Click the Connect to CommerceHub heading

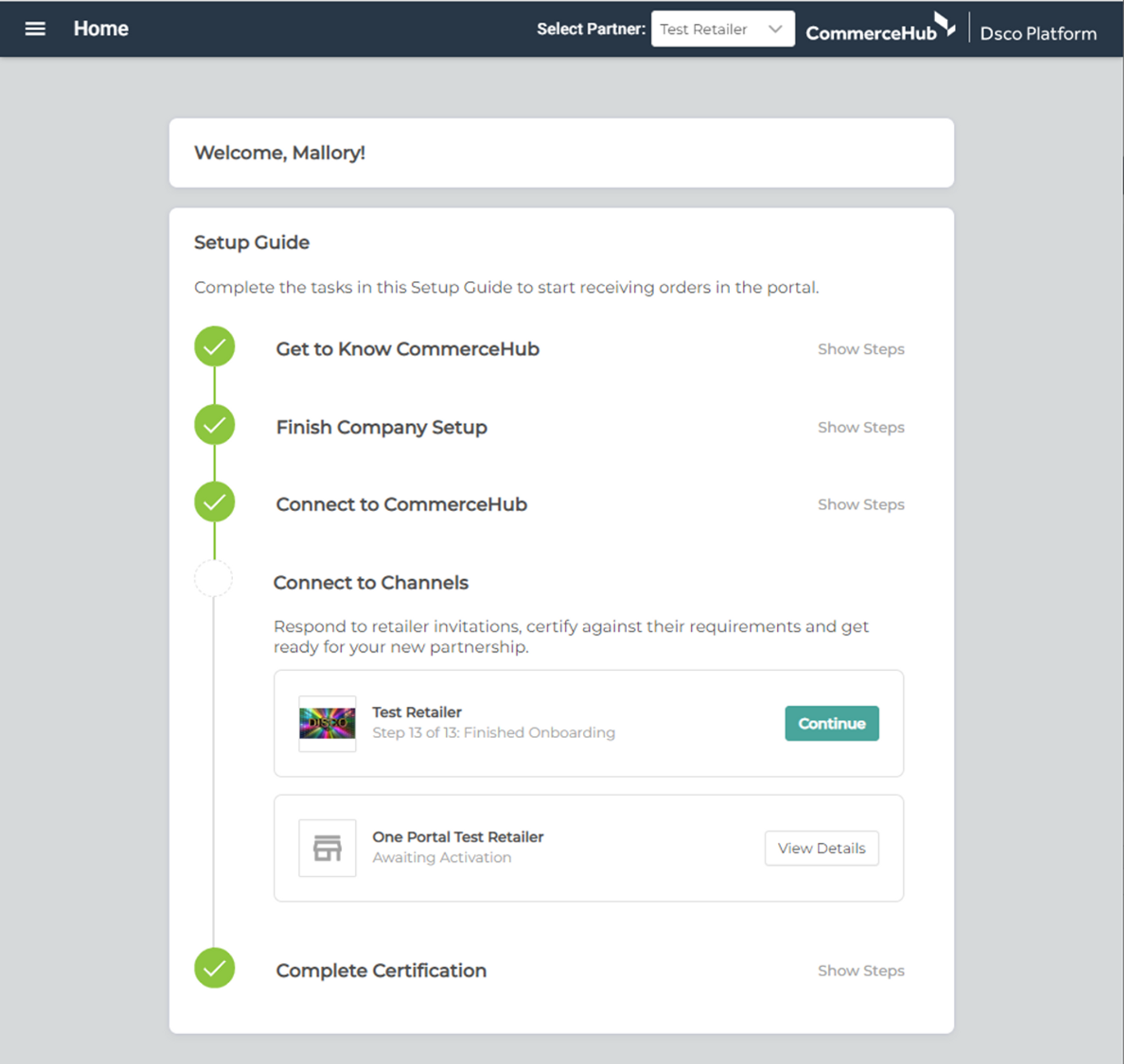[x=402, y=505]
